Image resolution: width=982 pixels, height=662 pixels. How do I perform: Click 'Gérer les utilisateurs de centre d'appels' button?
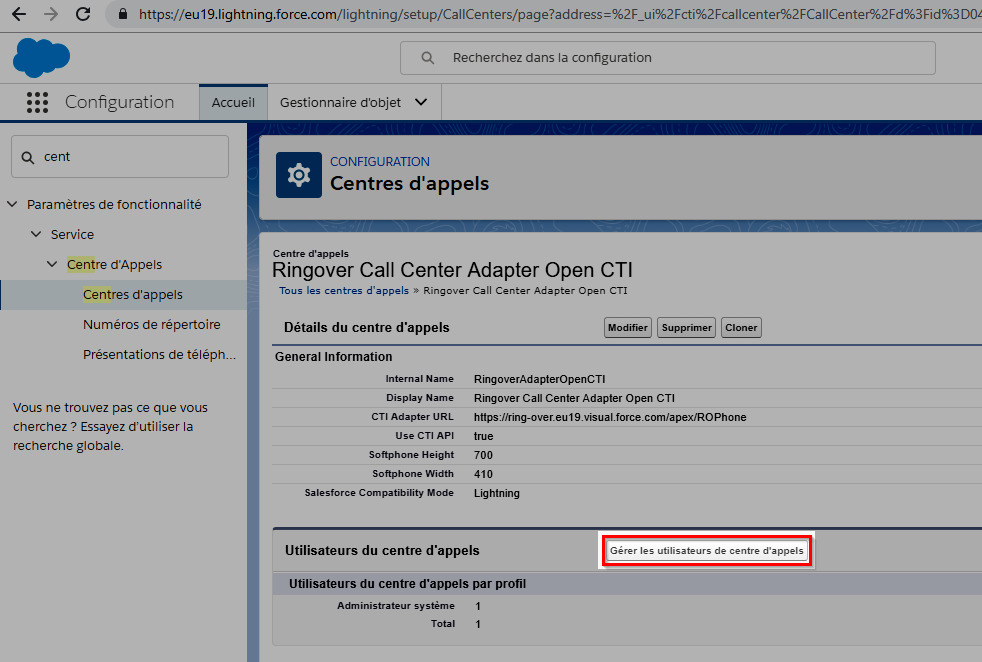706,551
